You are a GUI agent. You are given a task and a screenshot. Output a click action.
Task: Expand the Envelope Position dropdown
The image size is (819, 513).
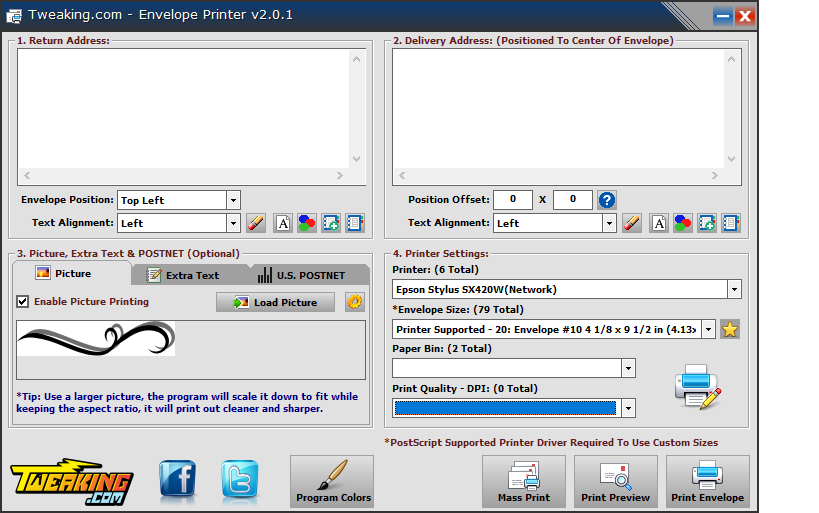(x=233, y=200)
